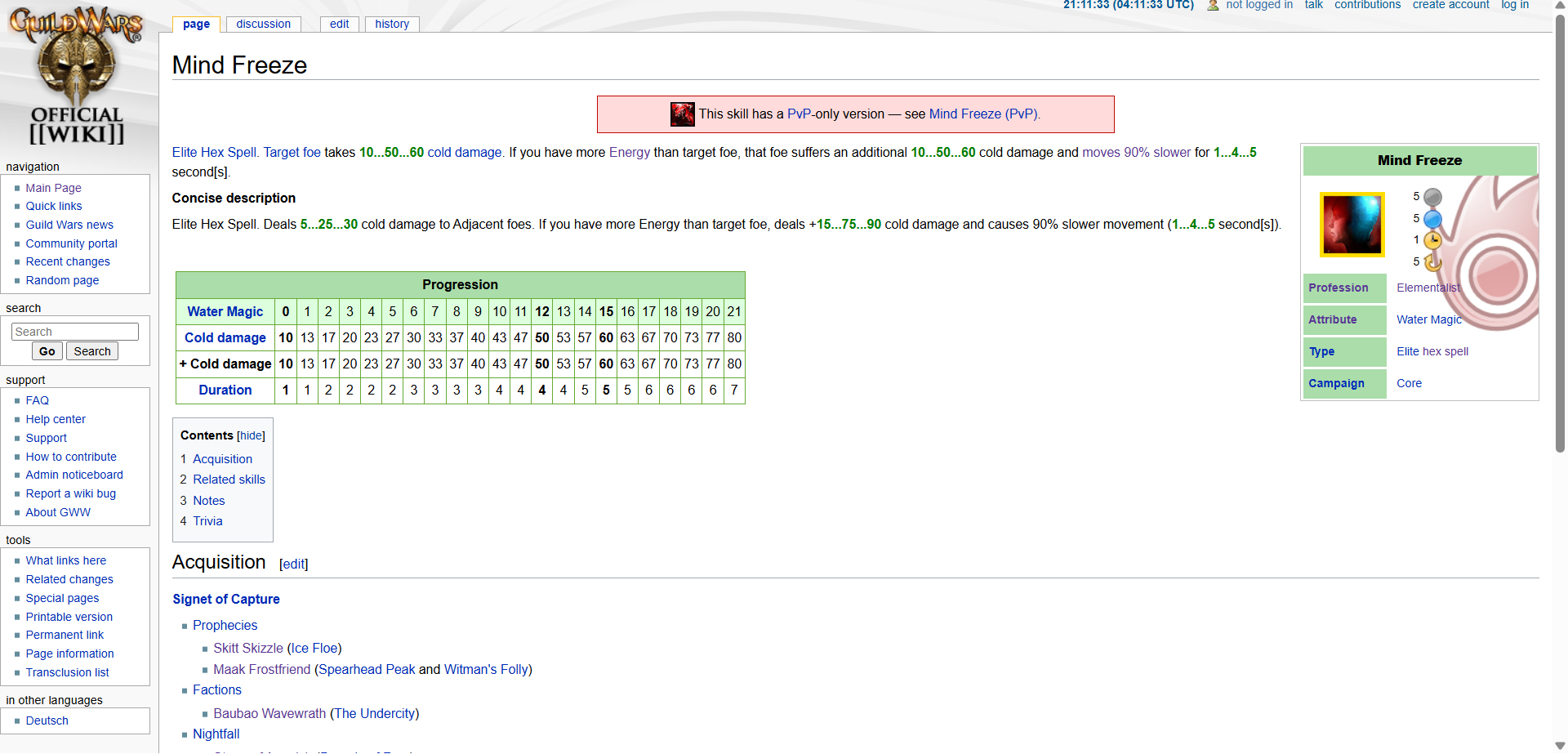Screen dimensions: 1568x754
Task: Click the talk link at top
Action: click(x=1313, y=5)
